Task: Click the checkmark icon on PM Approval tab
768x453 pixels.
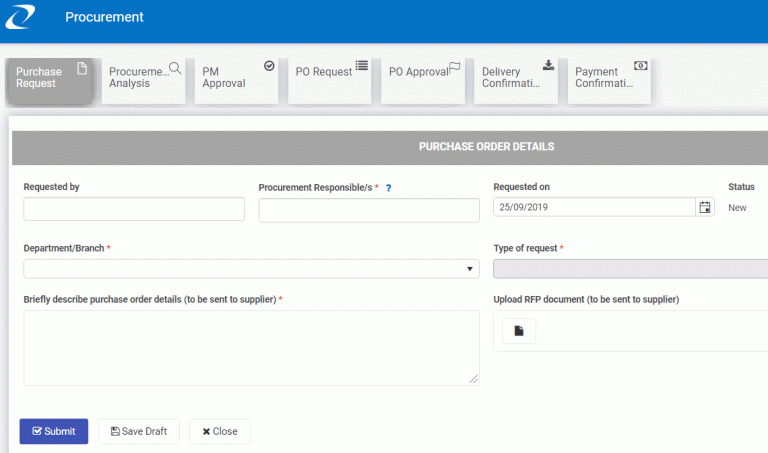Action: [x=269, y=66]
